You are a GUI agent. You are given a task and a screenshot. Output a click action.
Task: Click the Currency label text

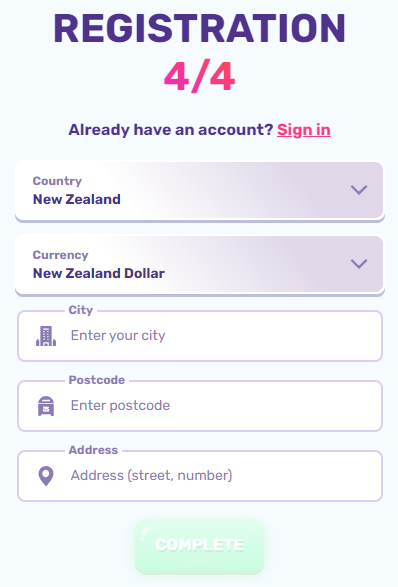coord(60,255)
